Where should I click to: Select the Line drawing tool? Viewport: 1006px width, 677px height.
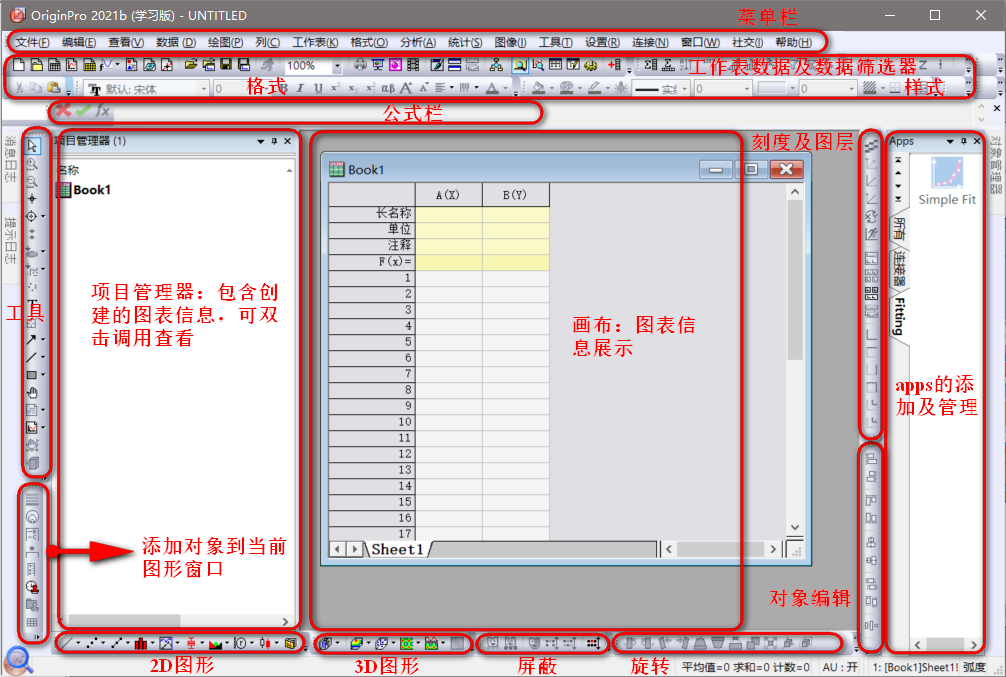(31, 357)
